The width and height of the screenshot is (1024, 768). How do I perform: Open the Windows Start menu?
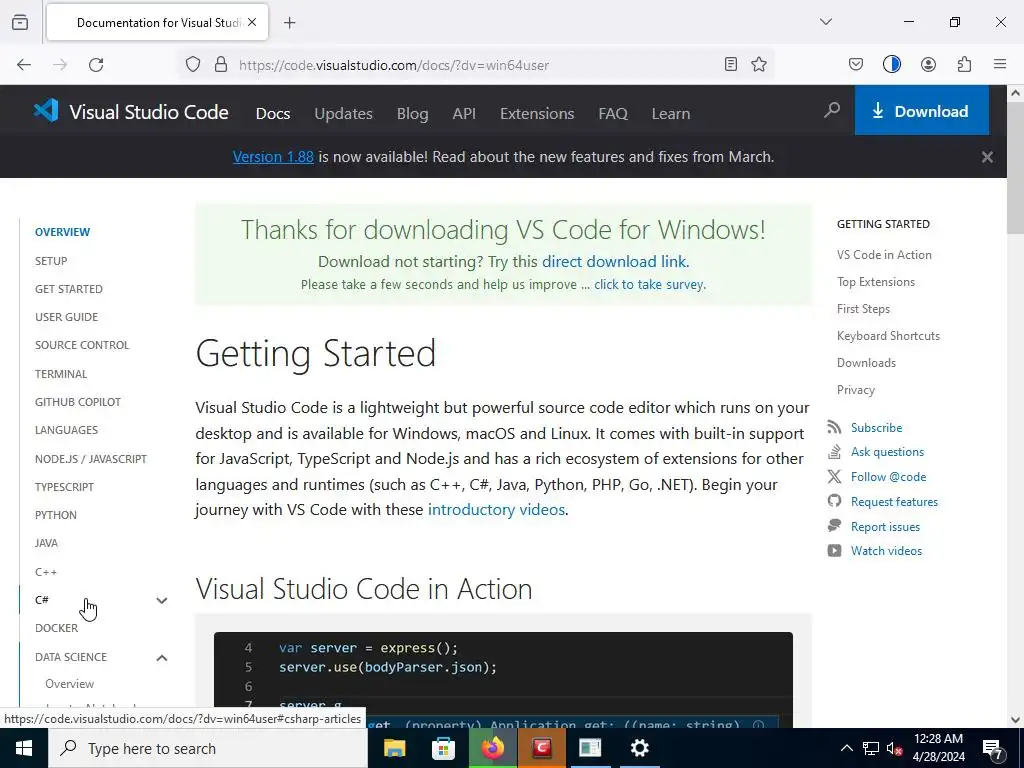tap(24, 748)
